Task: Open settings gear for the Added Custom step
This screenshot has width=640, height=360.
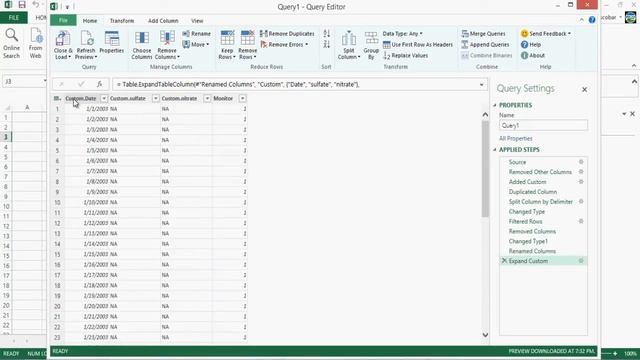Action: 581,182
